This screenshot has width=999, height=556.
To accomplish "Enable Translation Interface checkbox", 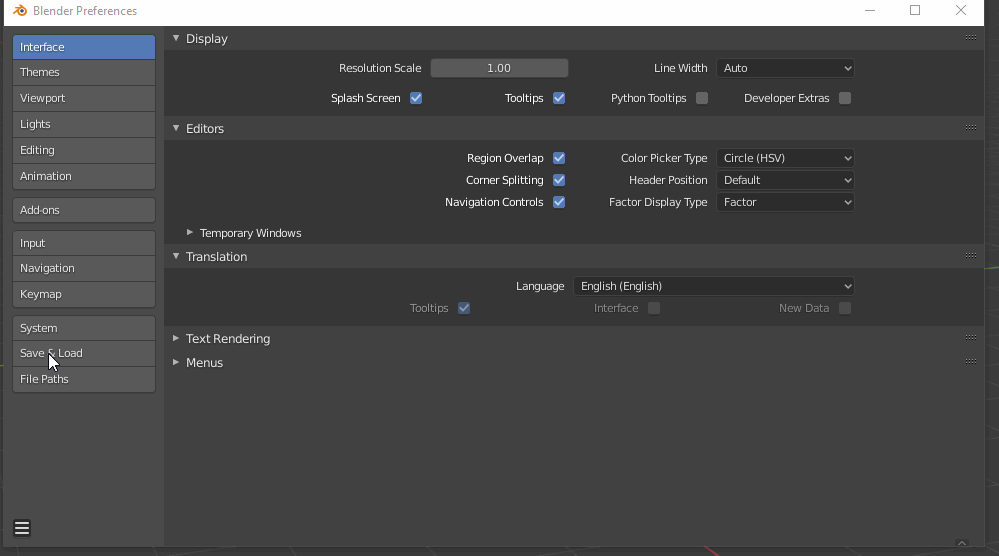I will tap(654, 308).
